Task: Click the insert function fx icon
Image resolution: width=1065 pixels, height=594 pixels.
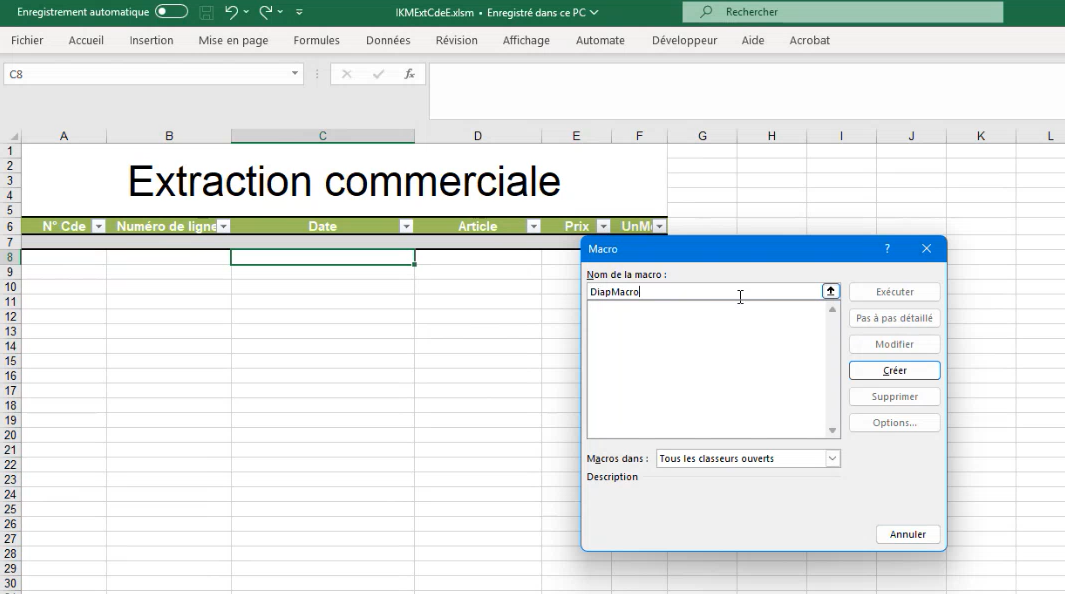Action: [409, 74]
